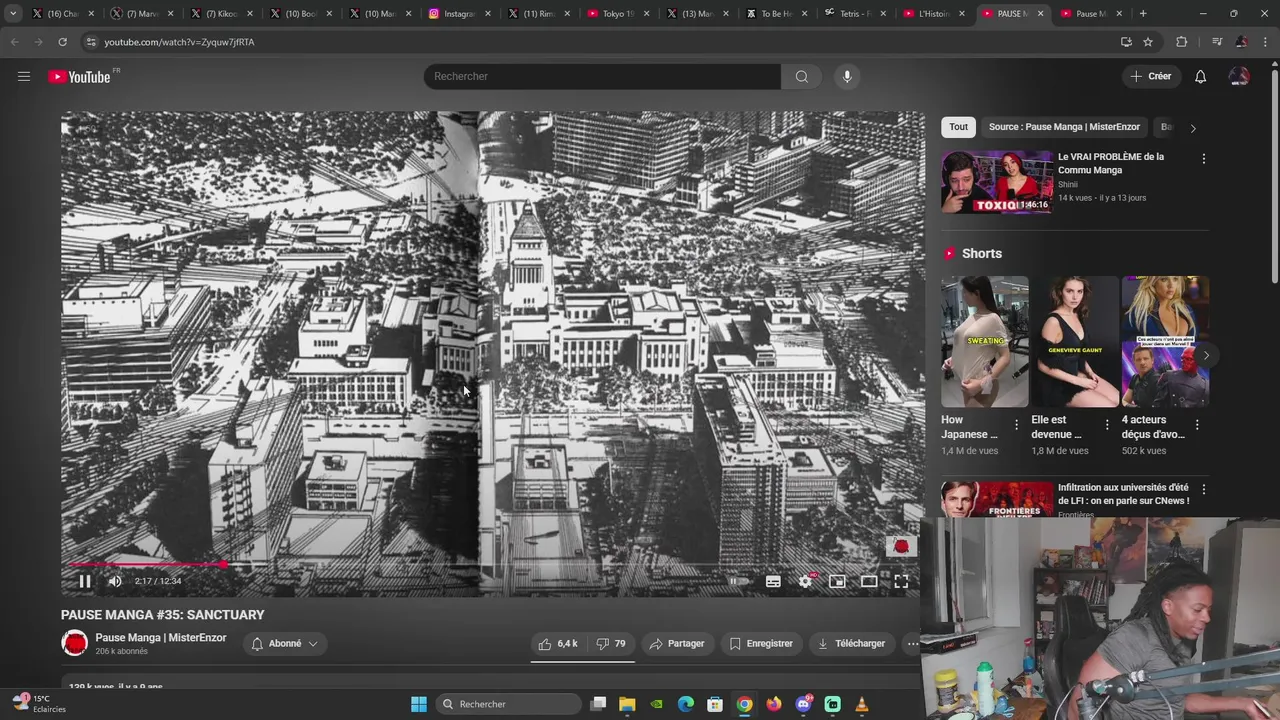Switch to the Tetris tab
This screenshot has height=720, width=1280.
point(857,14)
